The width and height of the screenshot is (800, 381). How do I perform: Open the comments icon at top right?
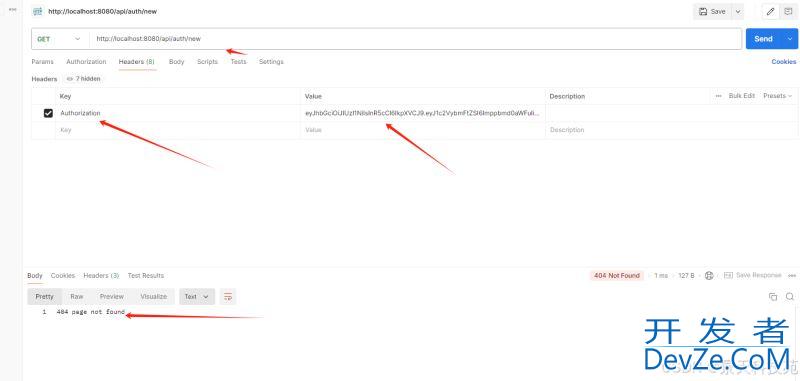click(788, 11)
